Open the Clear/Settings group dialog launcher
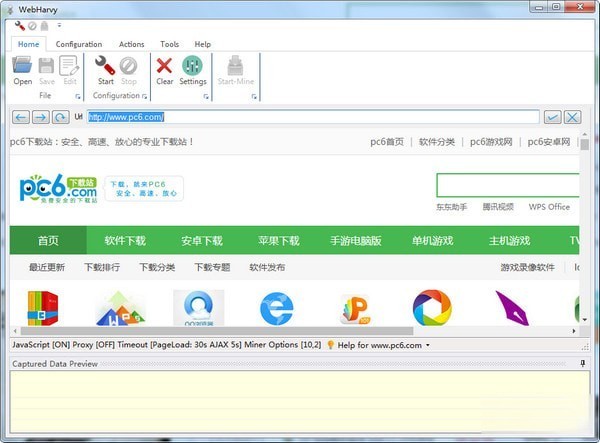This screenshot has width=600, height=443. (206, 97)
